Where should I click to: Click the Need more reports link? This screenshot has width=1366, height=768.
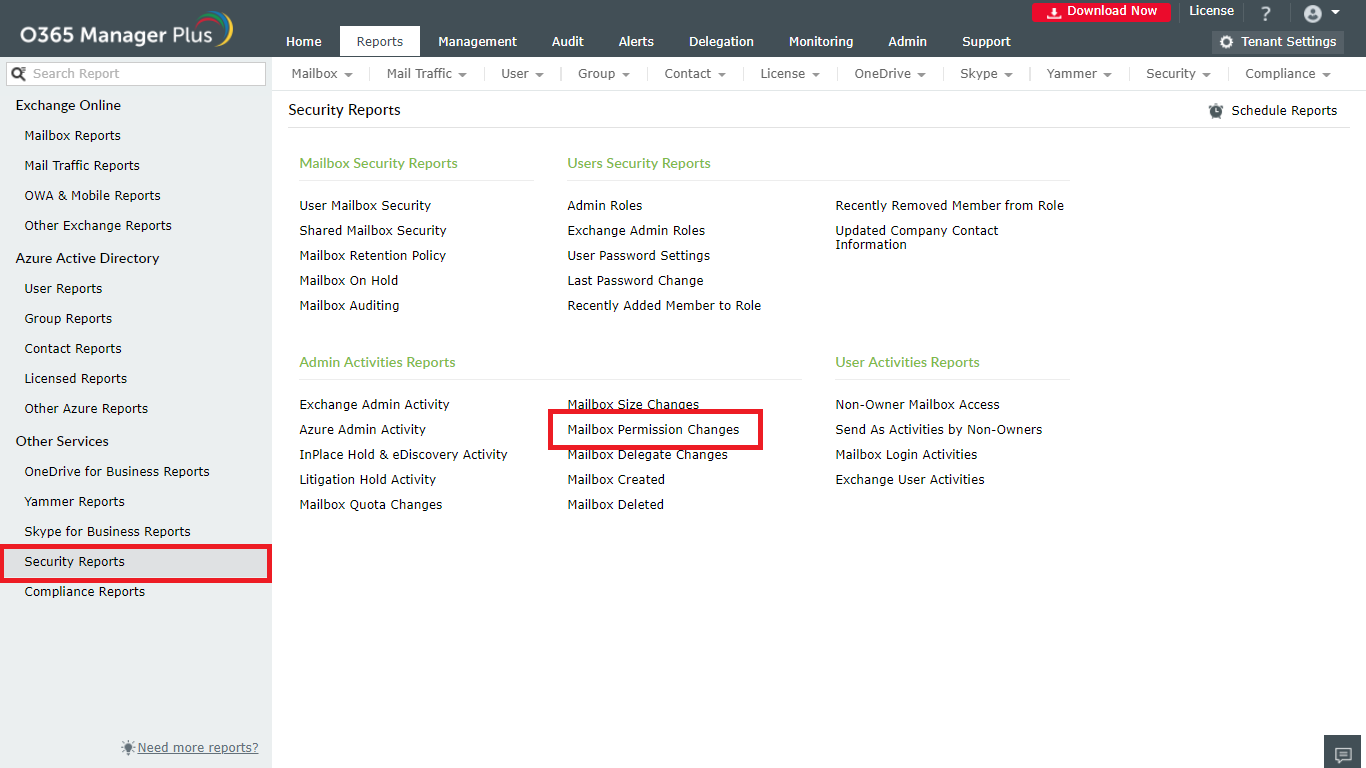click(x=198, y=748)
